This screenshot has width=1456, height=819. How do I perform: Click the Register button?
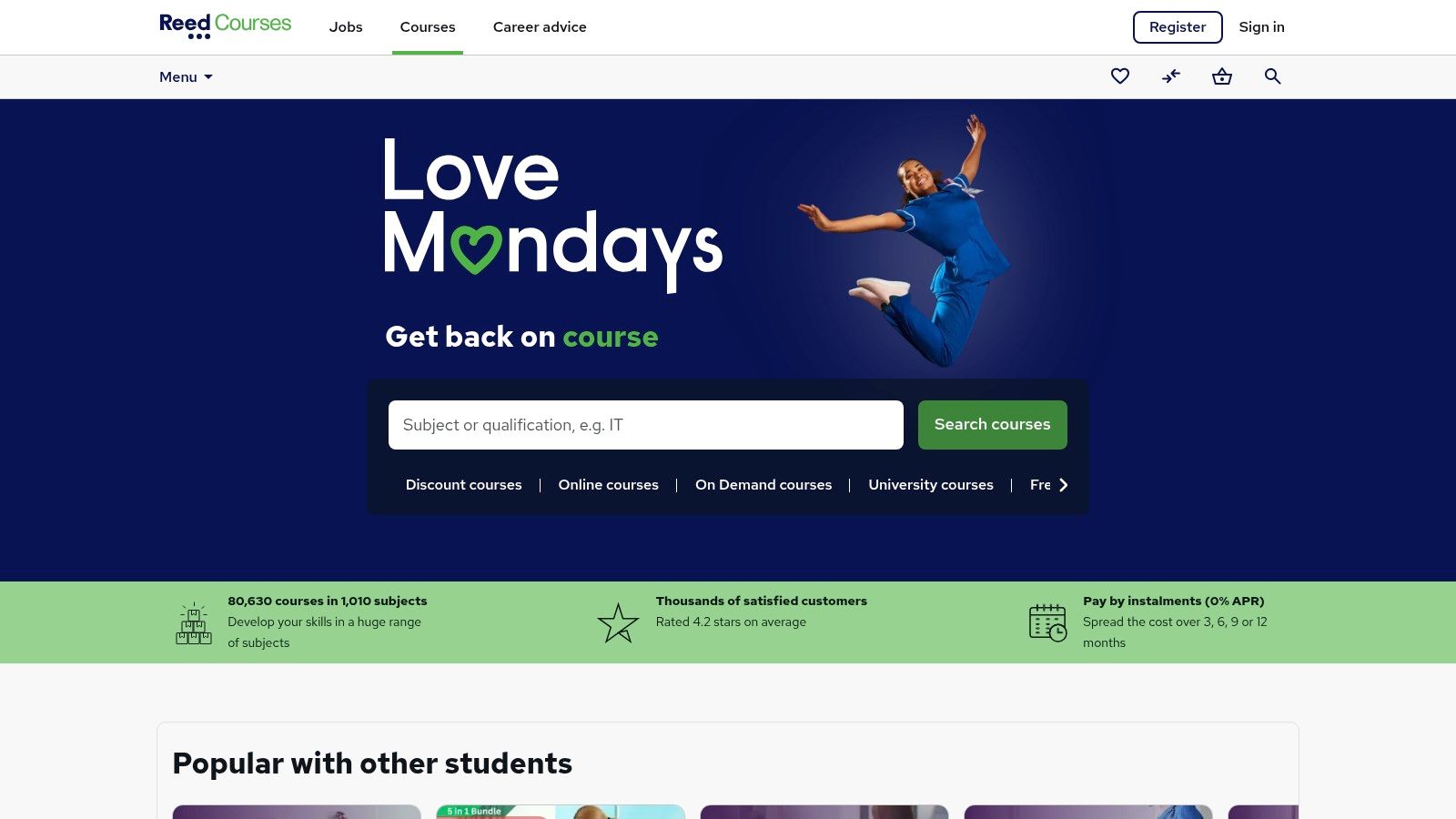tap(1178, 27)
